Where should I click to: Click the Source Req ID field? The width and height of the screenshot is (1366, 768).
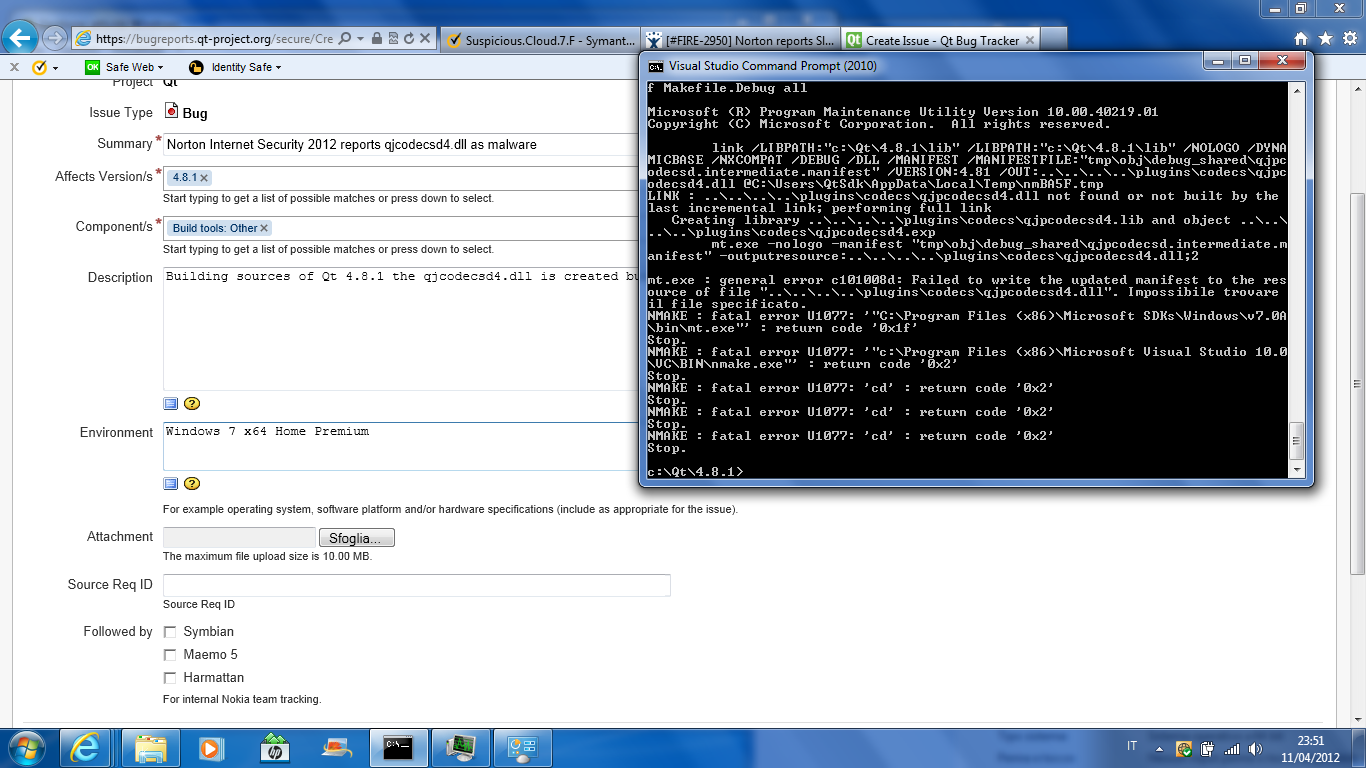(416, 585)
